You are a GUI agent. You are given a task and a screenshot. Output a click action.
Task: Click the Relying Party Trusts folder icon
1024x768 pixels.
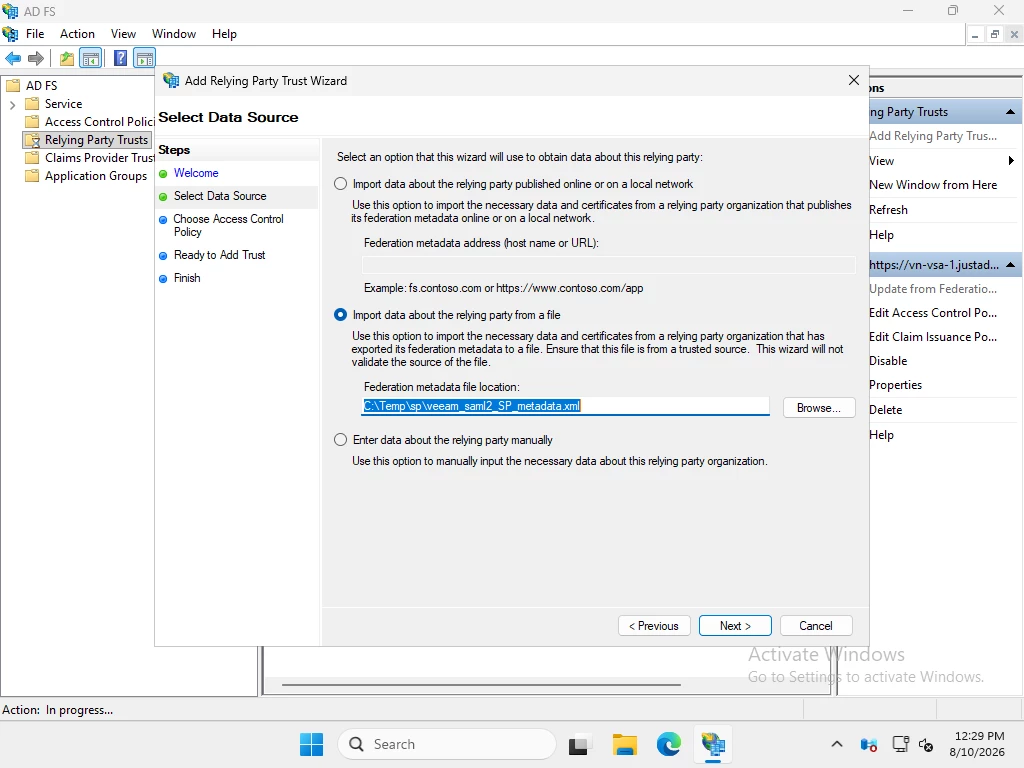click(x=32, y=140)
